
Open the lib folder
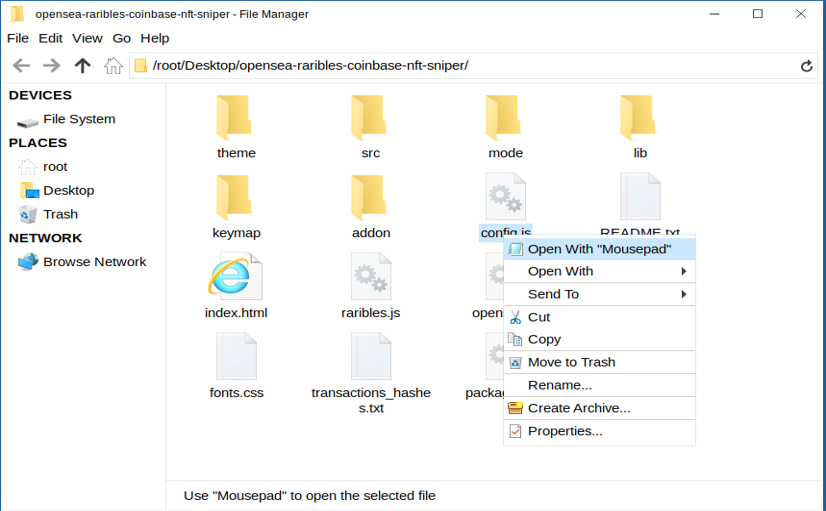click(x=640, y=118)
